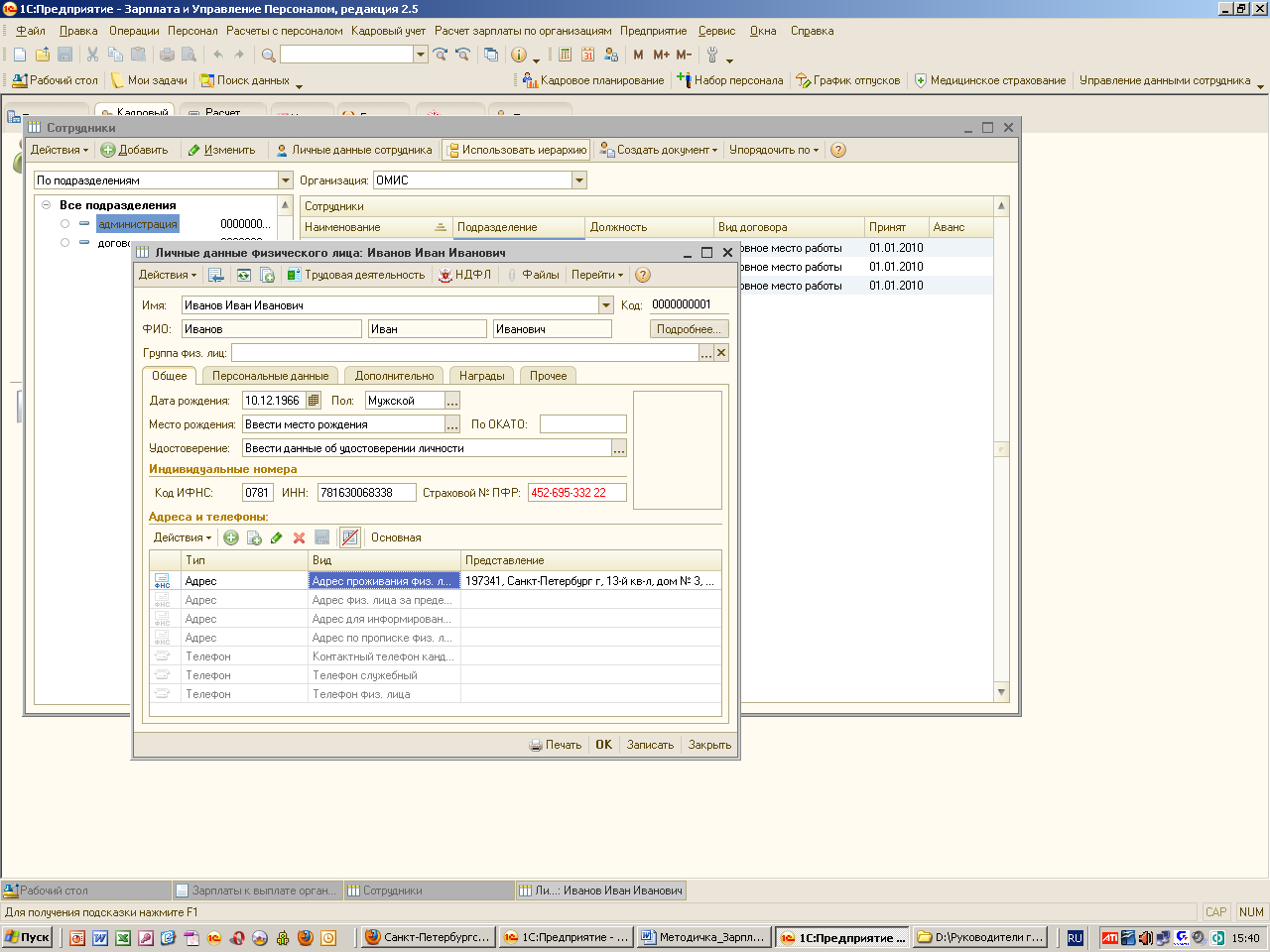Click help question icon in Сотрудники toolbar
1270x952 pixels.
tap(838, 150)
